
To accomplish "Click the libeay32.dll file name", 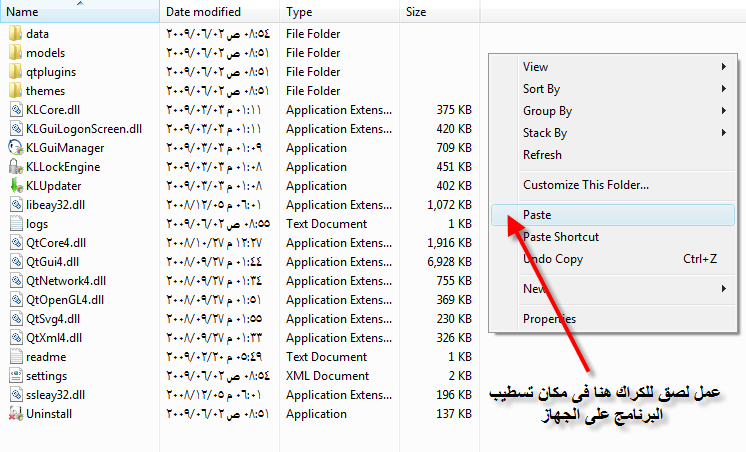I will click(56, 205).
